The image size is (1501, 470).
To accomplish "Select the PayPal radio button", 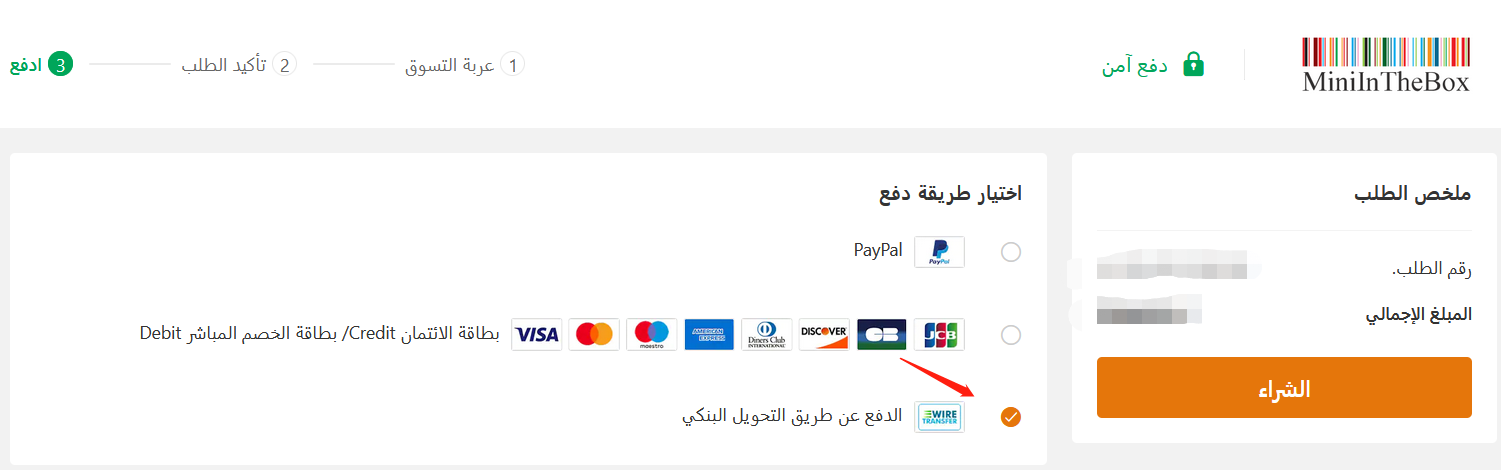I will [x=1011, y=252].
